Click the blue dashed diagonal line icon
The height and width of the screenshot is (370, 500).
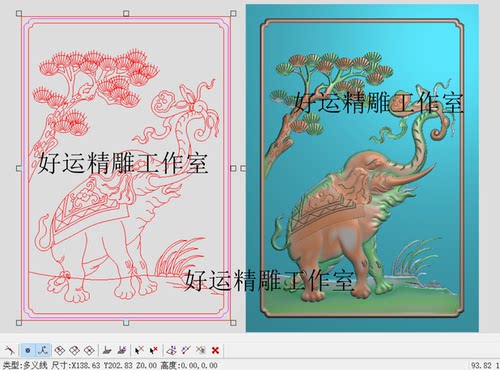click(x=186, y=350)
